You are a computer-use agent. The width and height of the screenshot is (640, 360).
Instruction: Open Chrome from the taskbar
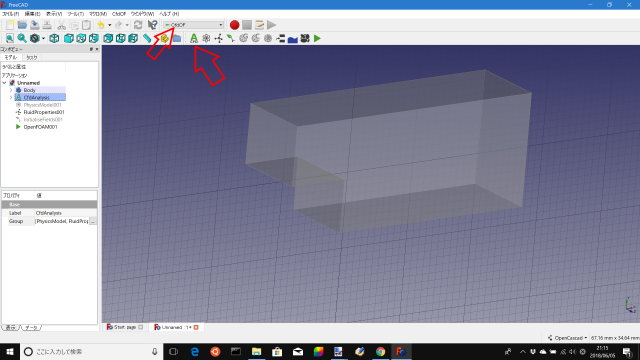[x=380, y=351]
